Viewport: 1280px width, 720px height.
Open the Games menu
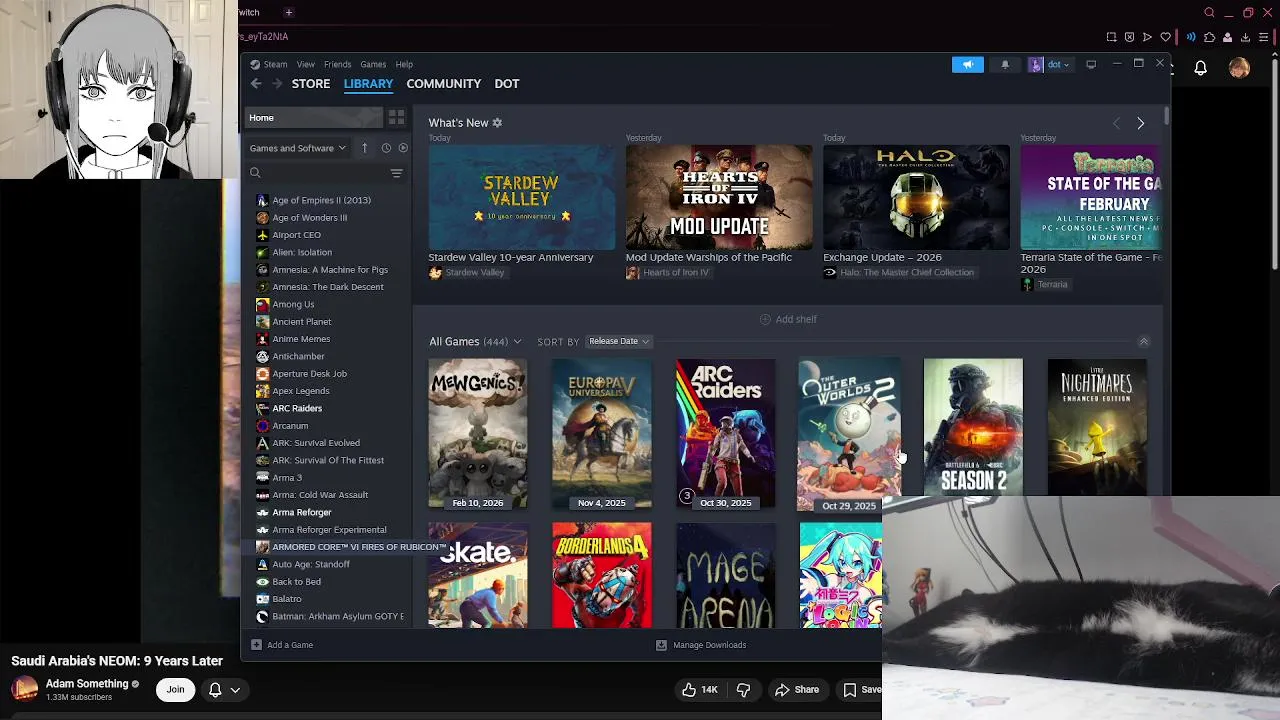373,64
